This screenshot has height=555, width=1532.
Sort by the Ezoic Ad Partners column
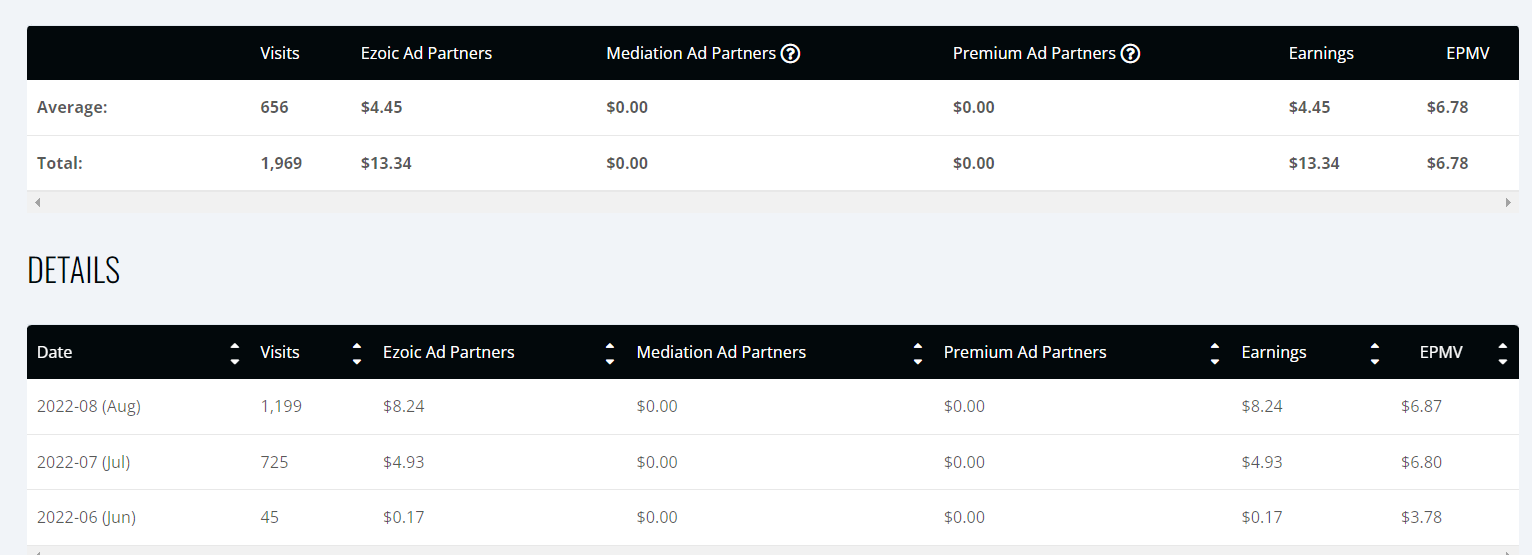610,353
